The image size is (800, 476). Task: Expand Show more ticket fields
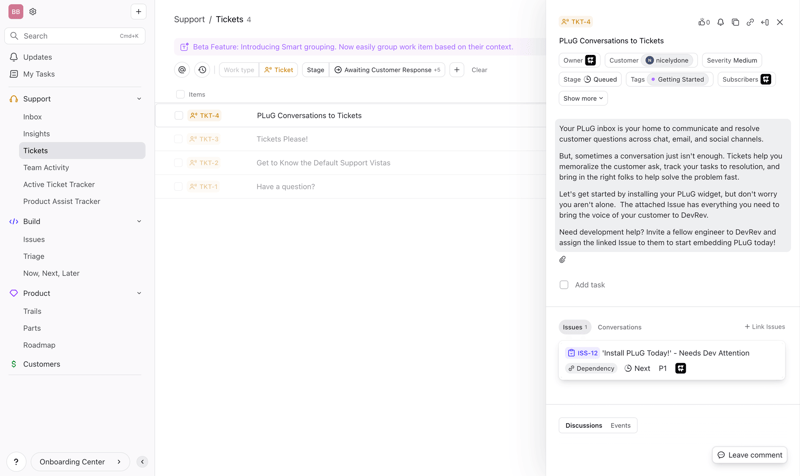click(x=583, y=98)
